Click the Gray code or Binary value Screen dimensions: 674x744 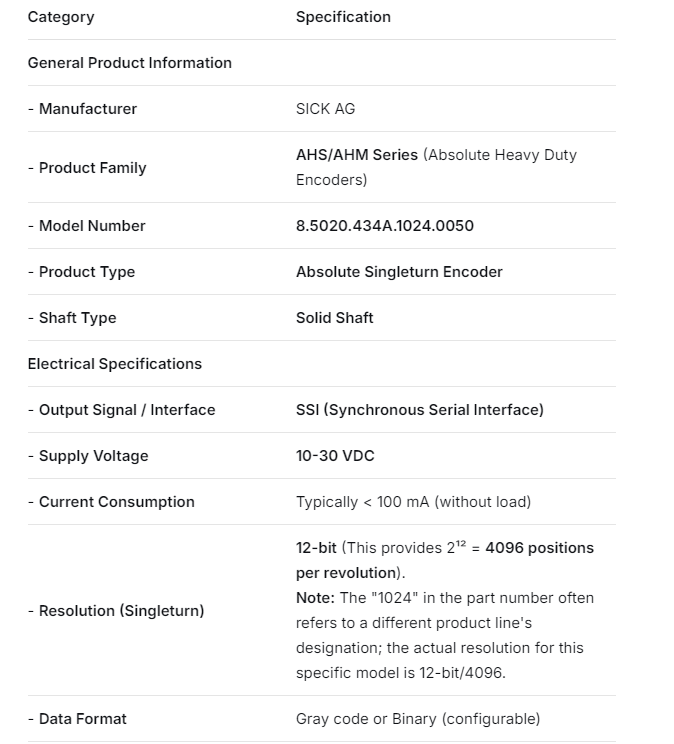(418, 719)
